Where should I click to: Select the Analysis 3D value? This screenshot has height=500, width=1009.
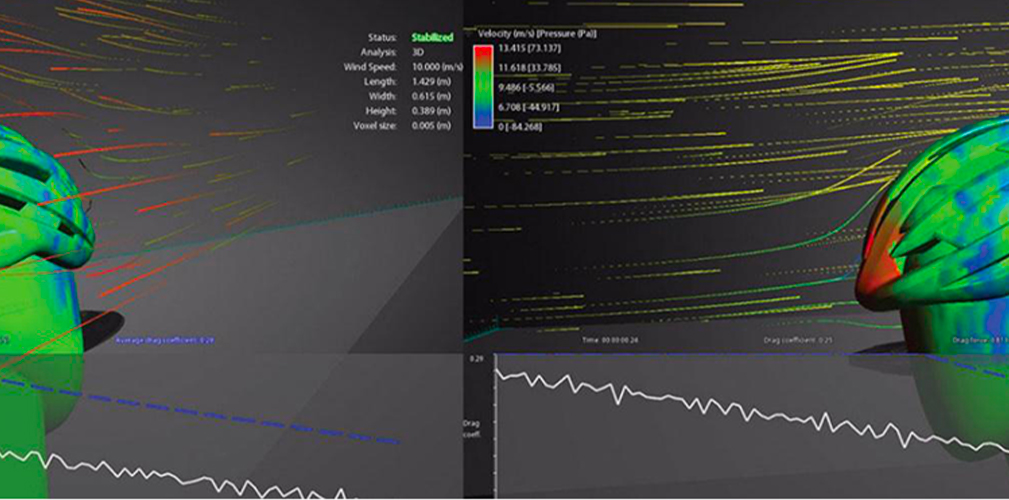[418, 52]
